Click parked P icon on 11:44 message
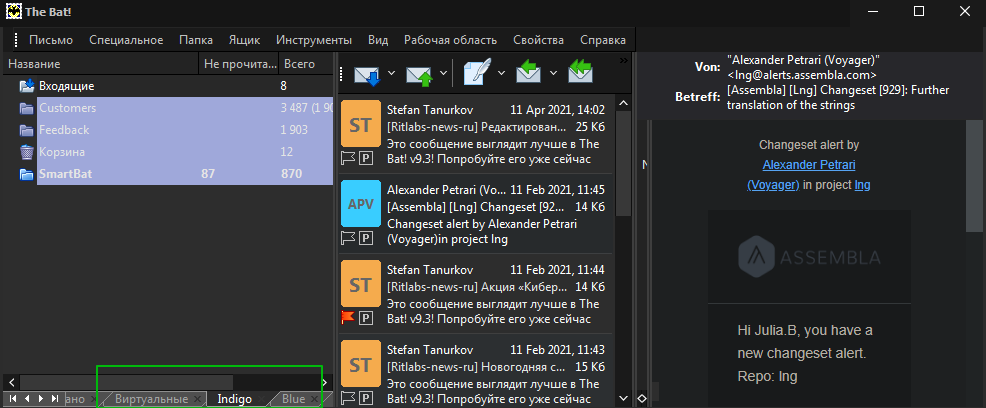The width and height of the screenshot is (986, 408). pyautogui.click(x=365, y=318)
